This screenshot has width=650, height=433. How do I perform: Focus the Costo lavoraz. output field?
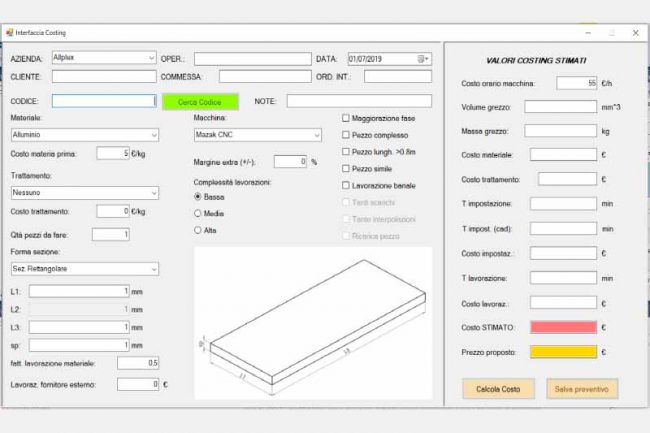coord(563,302)
